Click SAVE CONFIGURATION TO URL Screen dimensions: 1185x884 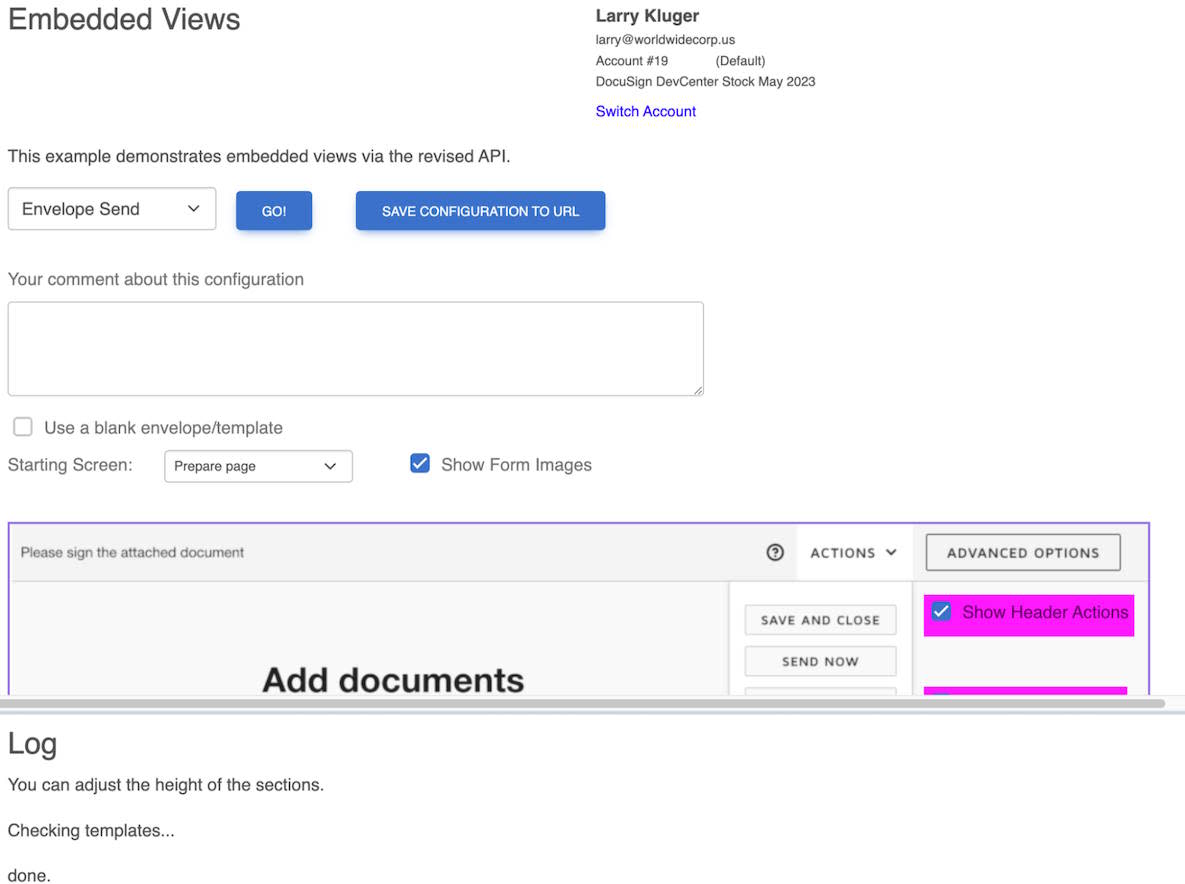(480, 211)
